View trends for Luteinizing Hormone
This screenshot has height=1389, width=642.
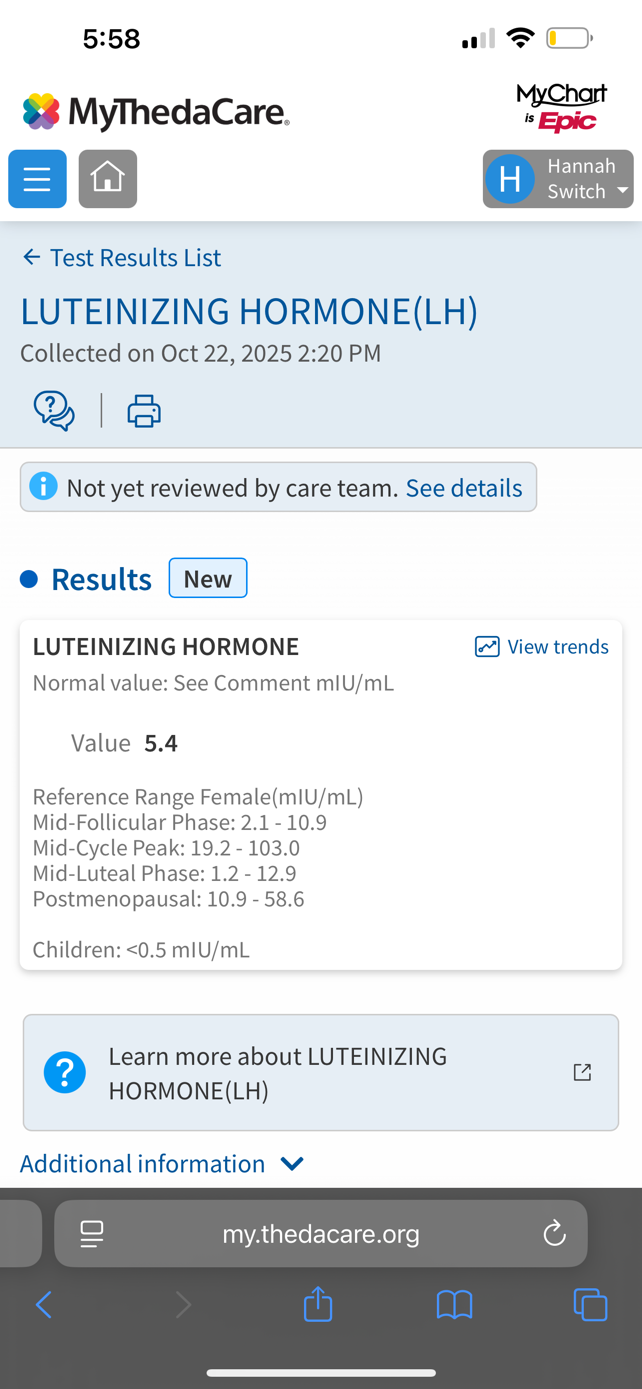pos(542,647)
